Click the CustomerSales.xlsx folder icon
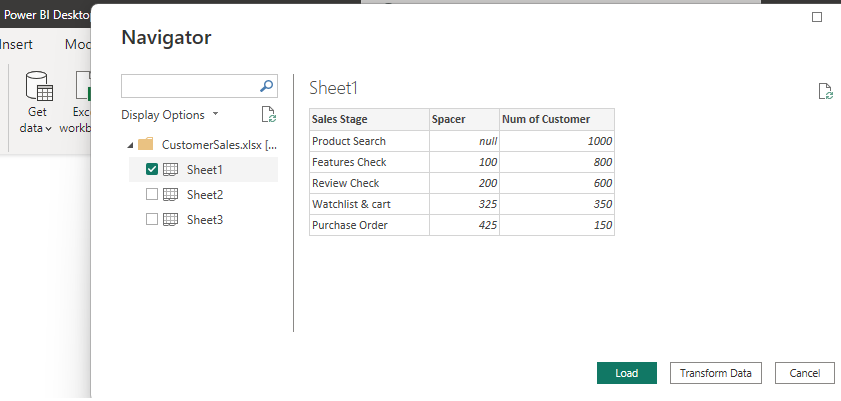841x401 pixels. 145,145
